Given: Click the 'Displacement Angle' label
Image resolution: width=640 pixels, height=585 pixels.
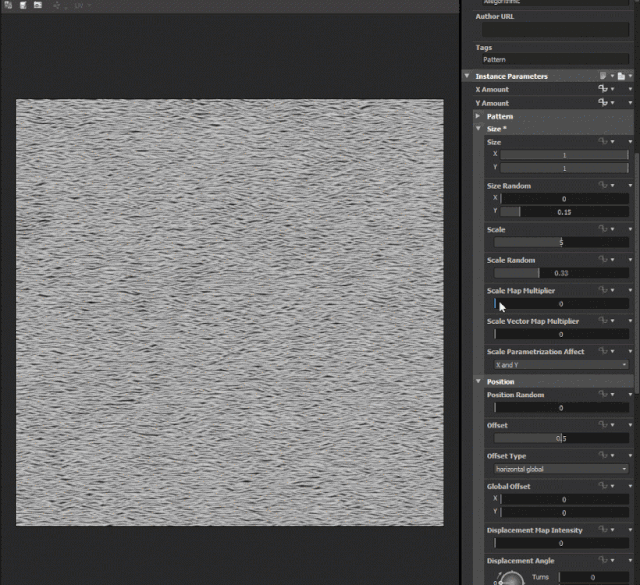Looking at the screenshot, I should (520, 561).
